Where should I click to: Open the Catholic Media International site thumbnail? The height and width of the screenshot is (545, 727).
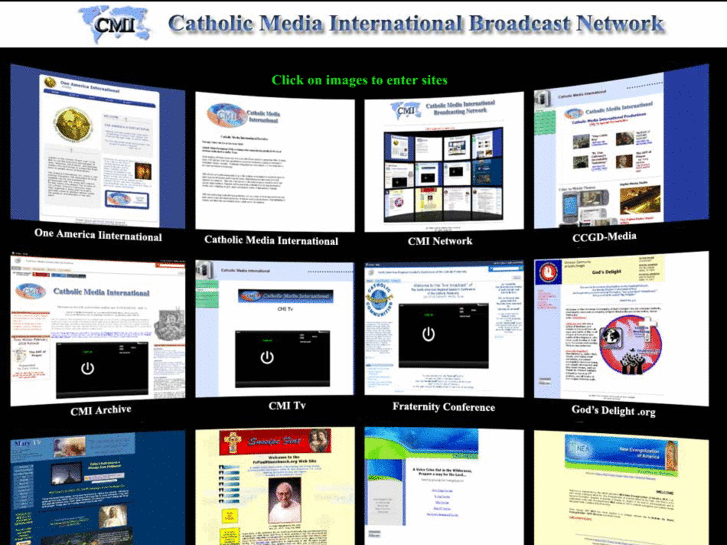click(x=275, y=161)
